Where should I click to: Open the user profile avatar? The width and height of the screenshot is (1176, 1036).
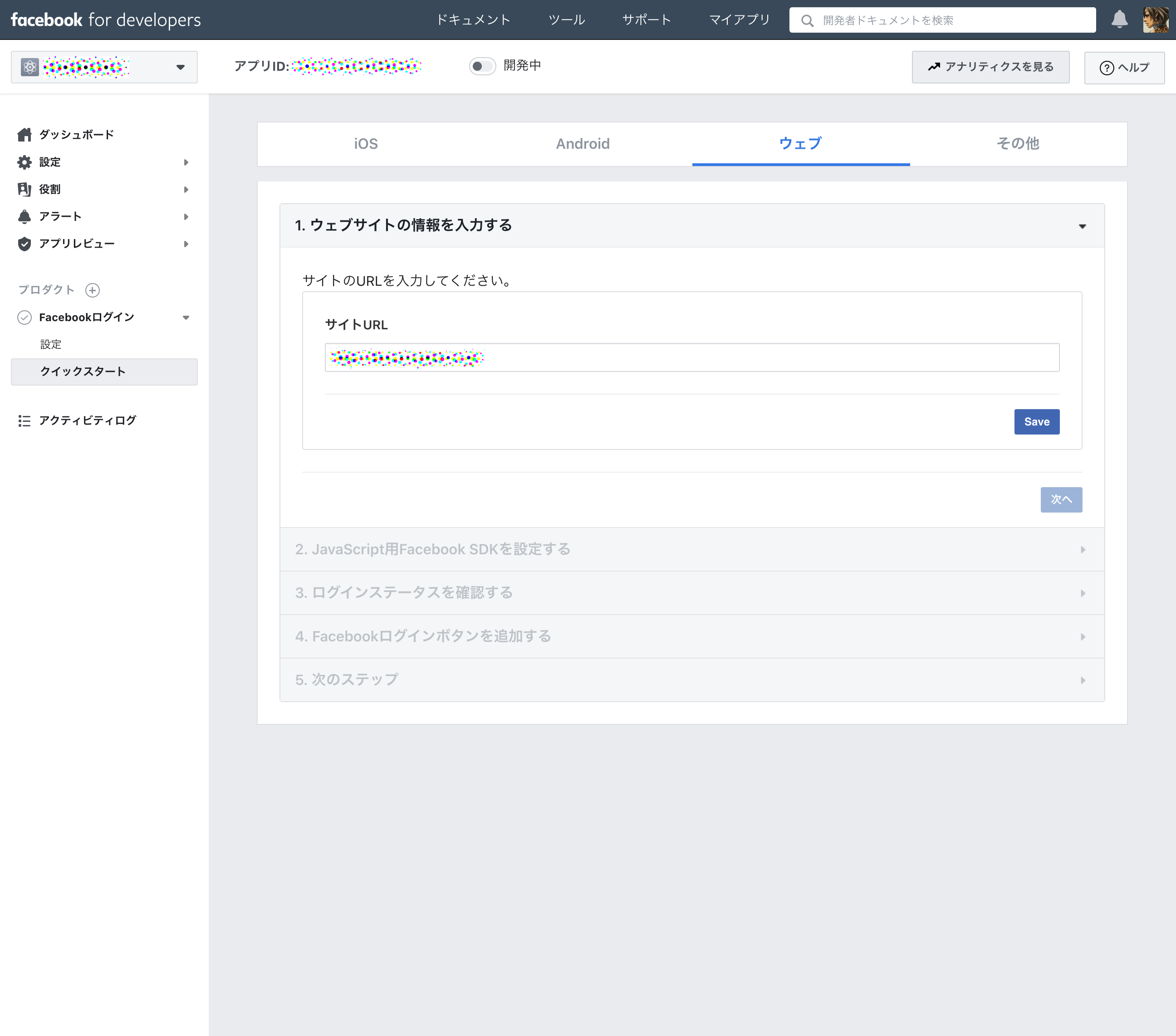[1155, 20]
